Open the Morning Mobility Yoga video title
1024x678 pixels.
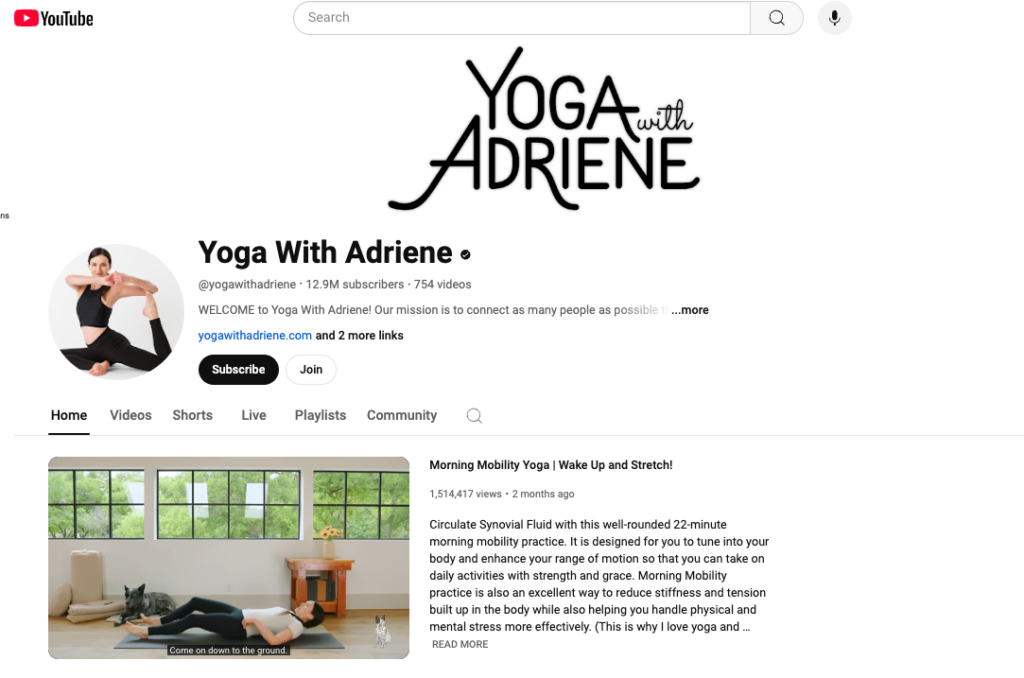pos(551,465)
